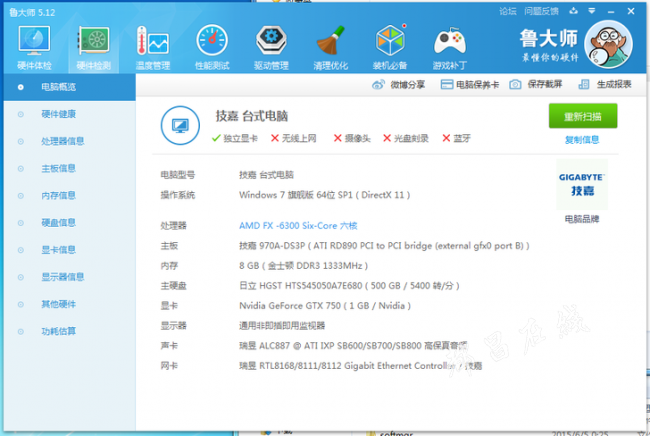Click 无线上网 status indicator
Image resolution: width=650 pixels, height=436 pixels.
click(293, 138)
